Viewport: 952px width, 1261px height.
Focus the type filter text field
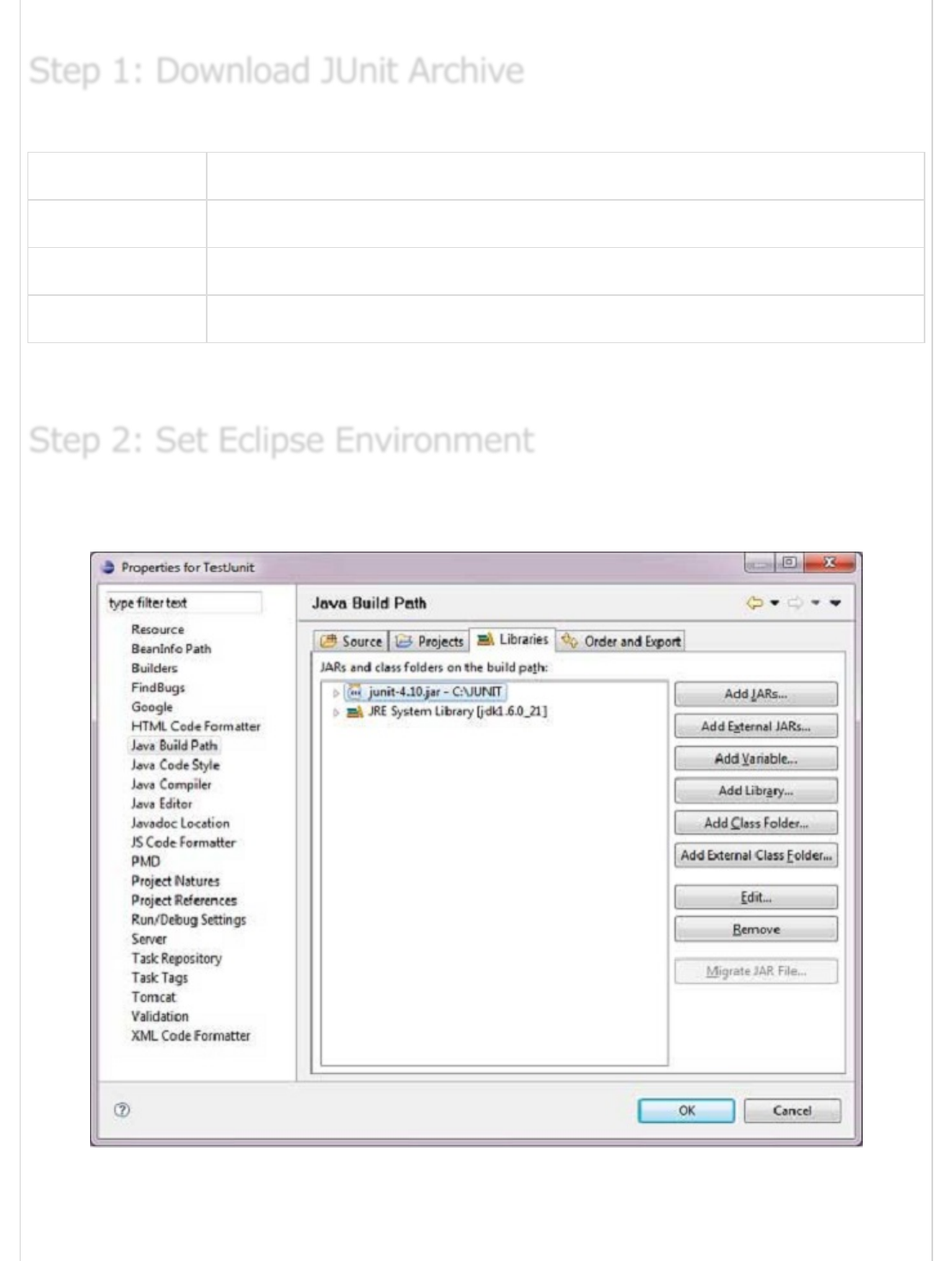[x=184, y=603]
